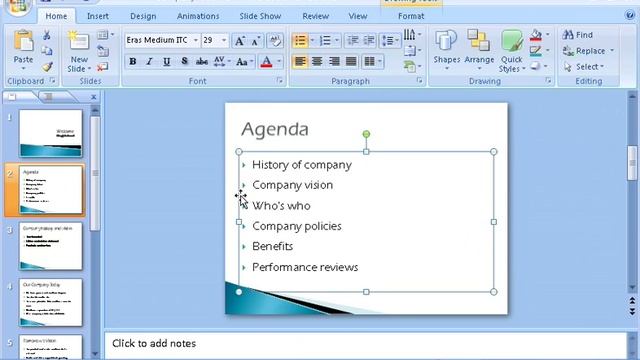Apply Shape Outline color

pos(536,51)
